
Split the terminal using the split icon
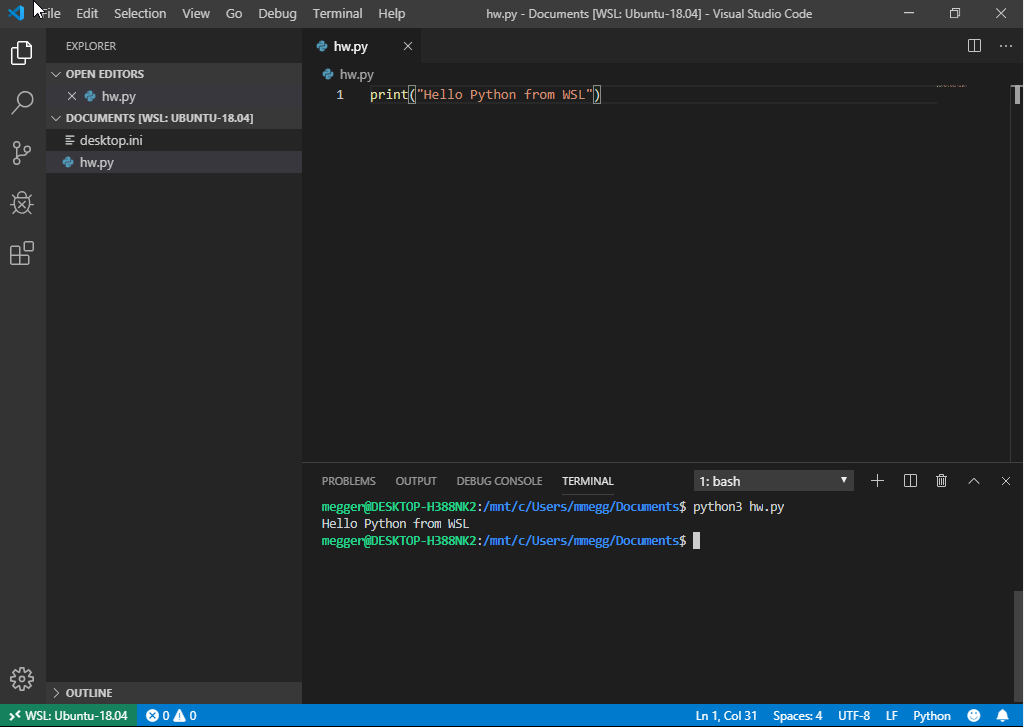[909, 480]
